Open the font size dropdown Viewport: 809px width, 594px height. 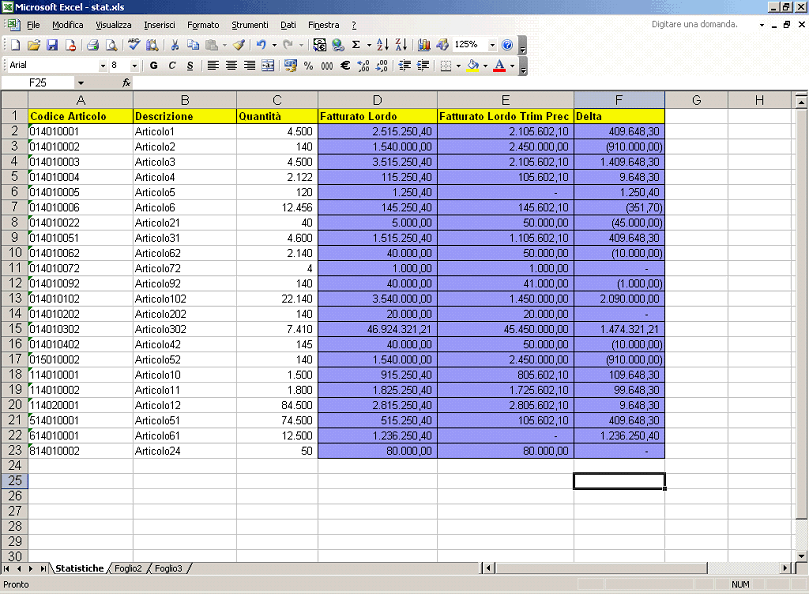coord(134,66)
